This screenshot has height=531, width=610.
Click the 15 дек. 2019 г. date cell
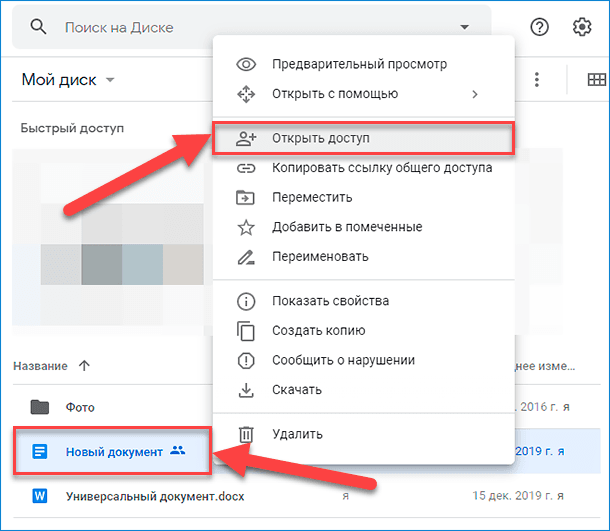(x=518, y=496)
